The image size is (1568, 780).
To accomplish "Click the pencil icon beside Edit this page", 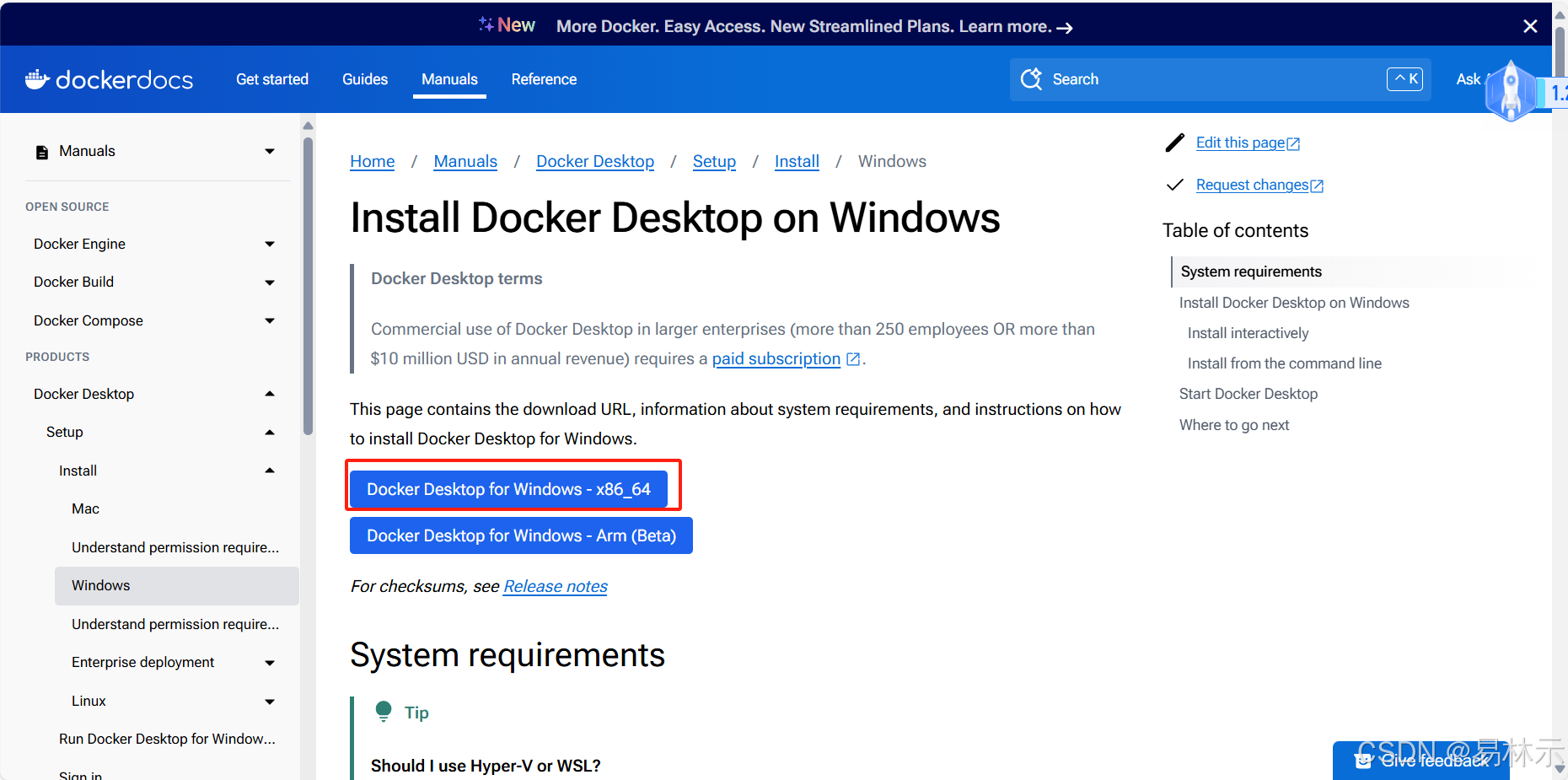I will (1175, 143).
